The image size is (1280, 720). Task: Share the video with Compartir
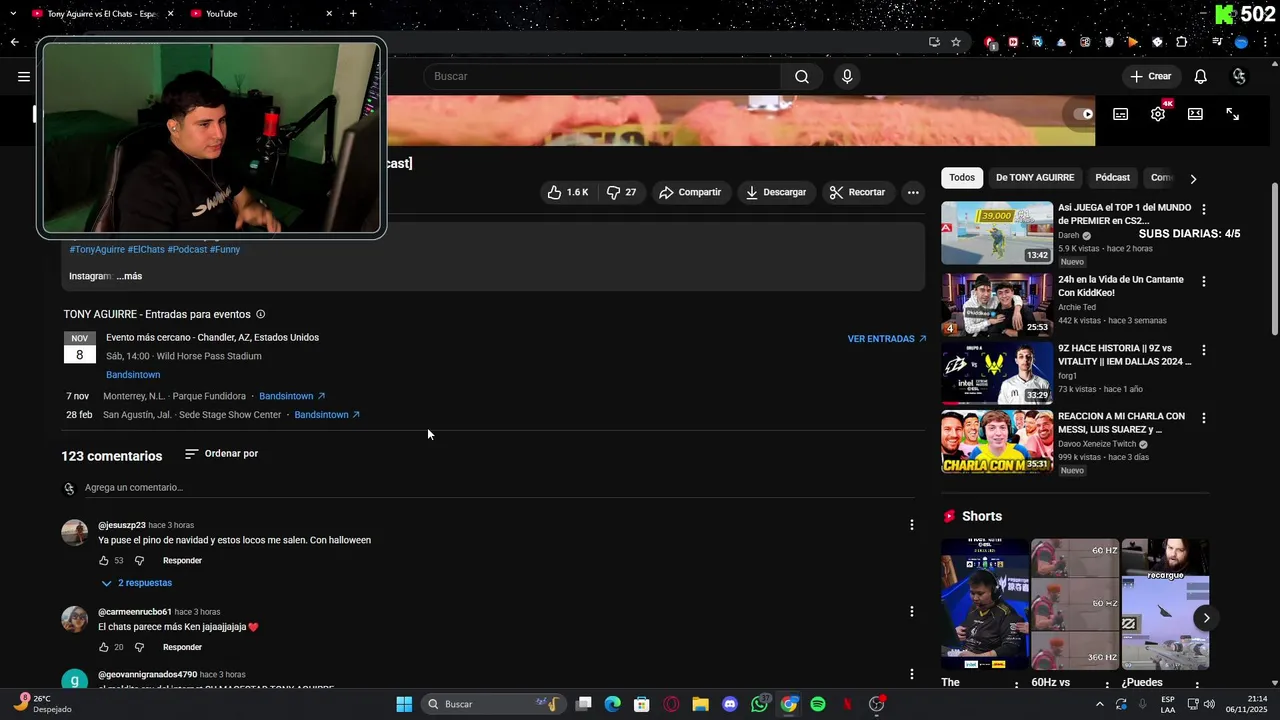(x=689, y=192)
